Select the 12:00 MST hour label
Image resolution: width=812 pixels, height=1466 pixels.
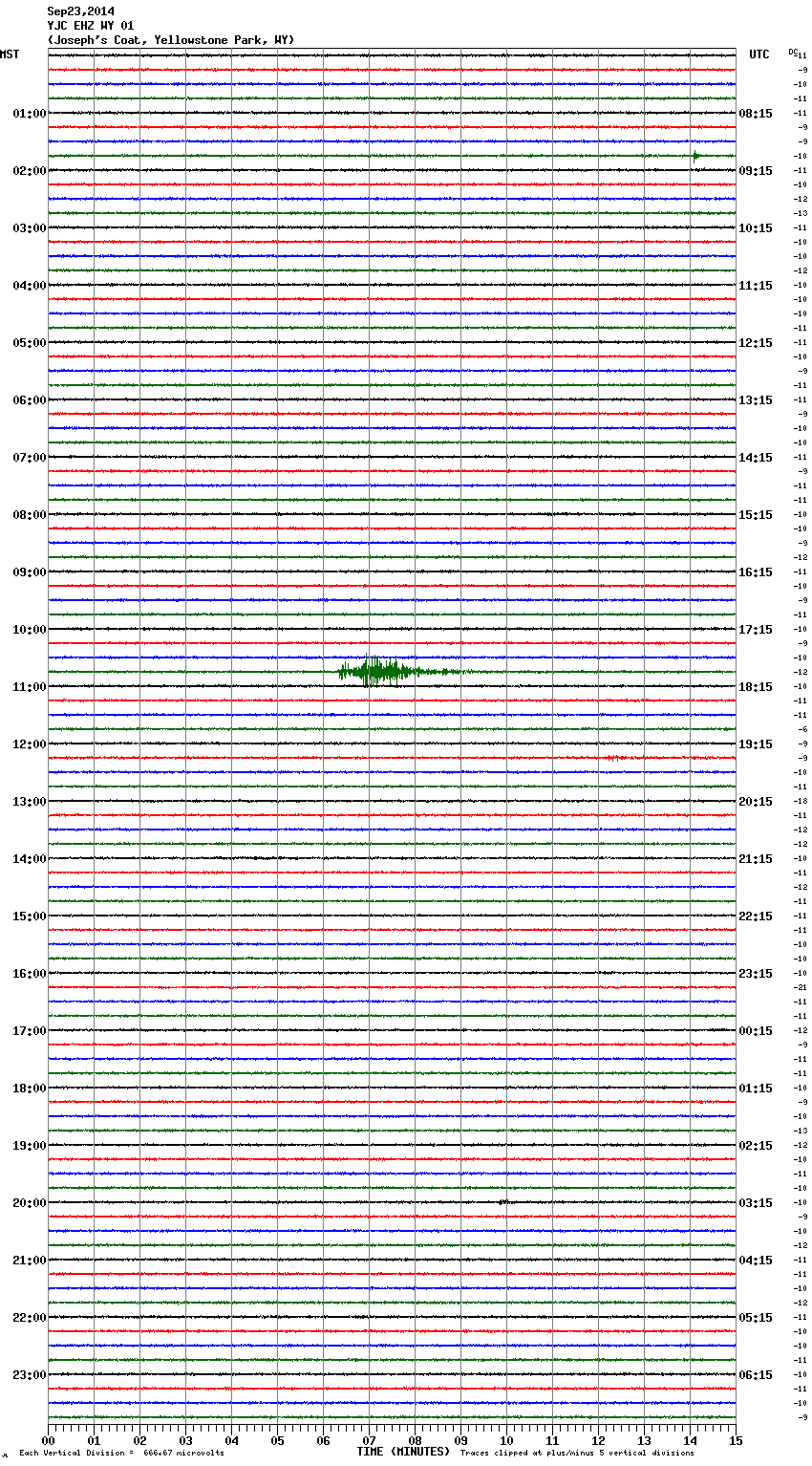(30, 744)
